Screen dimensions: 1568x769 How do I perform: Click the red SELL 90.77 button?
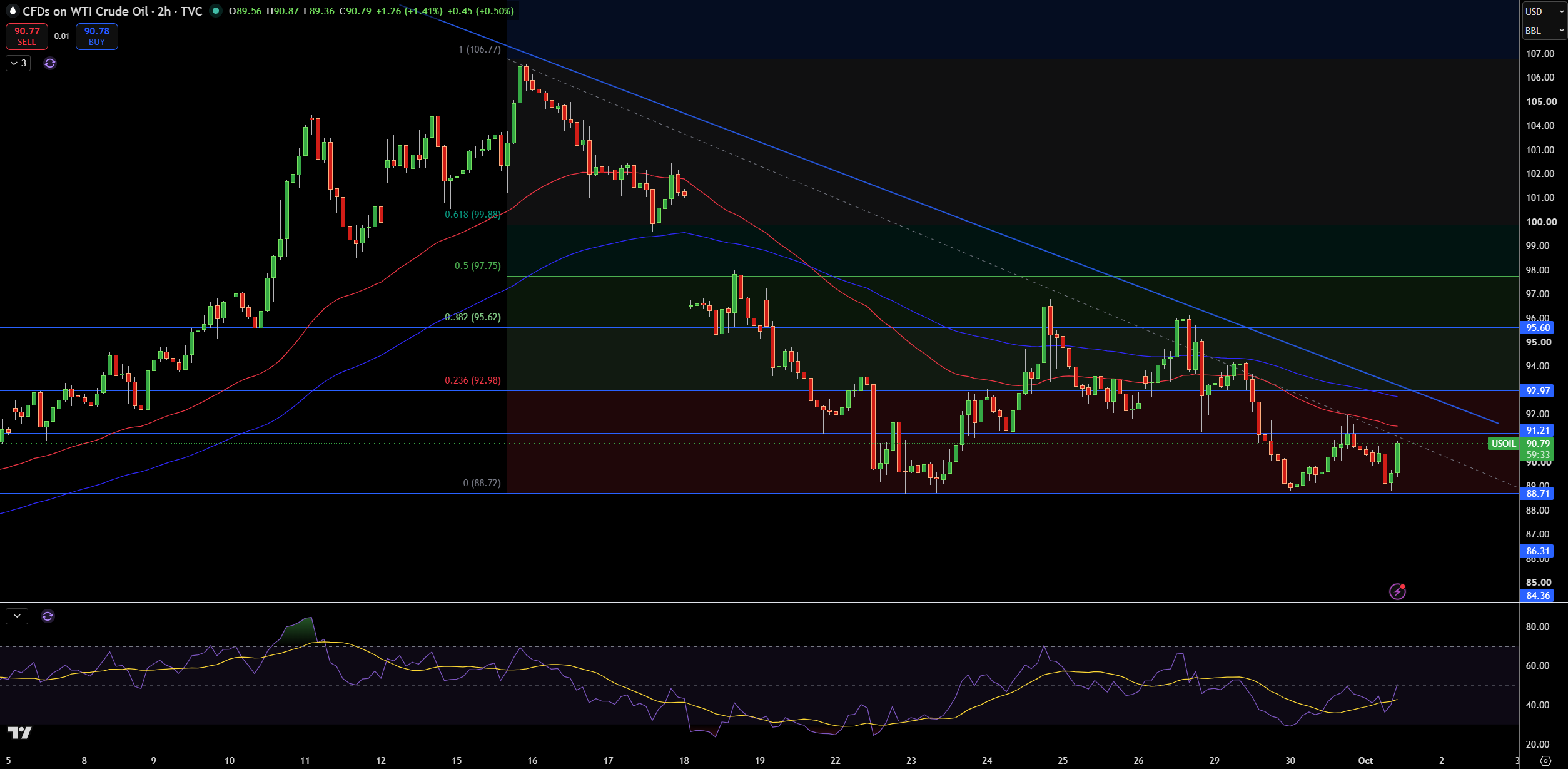[x=27, y=36]
